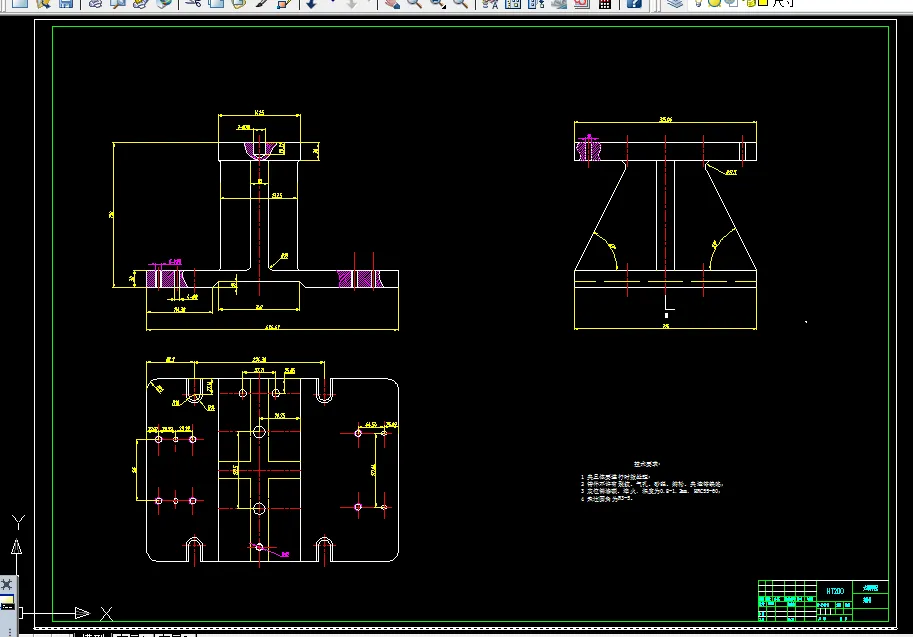Expand the Redo history dropdown arrow
Screen dimensions: 913x637
tap(370, 2)
